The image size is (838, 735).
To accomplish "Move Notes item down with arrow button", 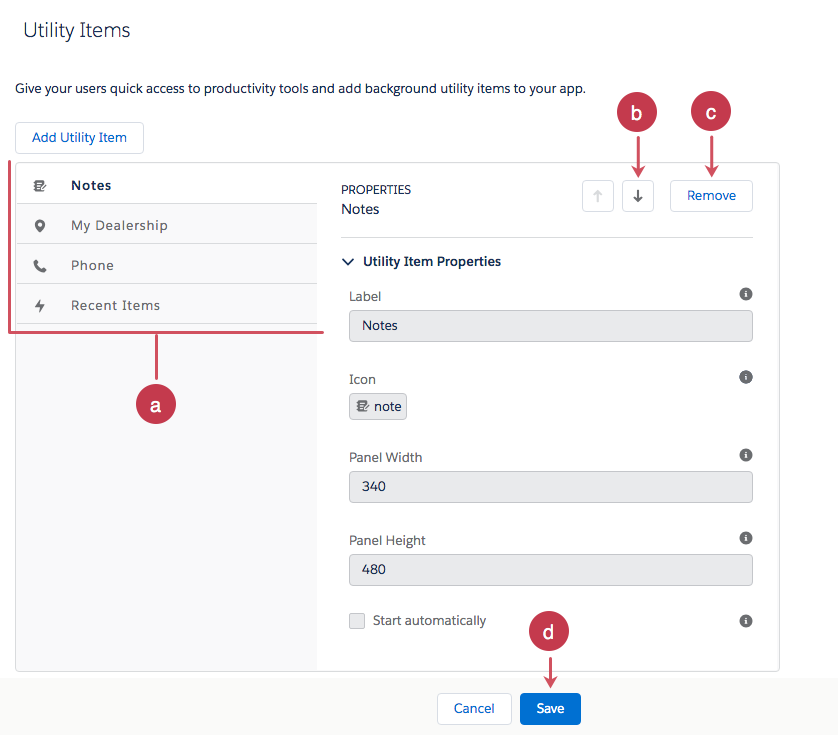I will click(638, 196).
